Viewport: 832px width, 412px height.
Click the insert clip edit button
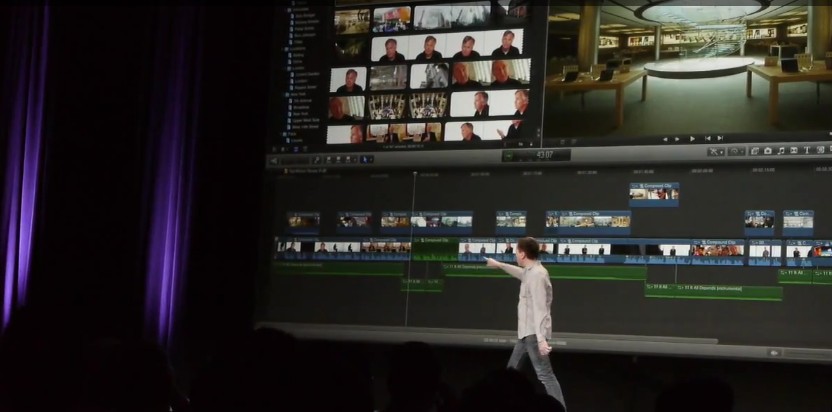338,159
